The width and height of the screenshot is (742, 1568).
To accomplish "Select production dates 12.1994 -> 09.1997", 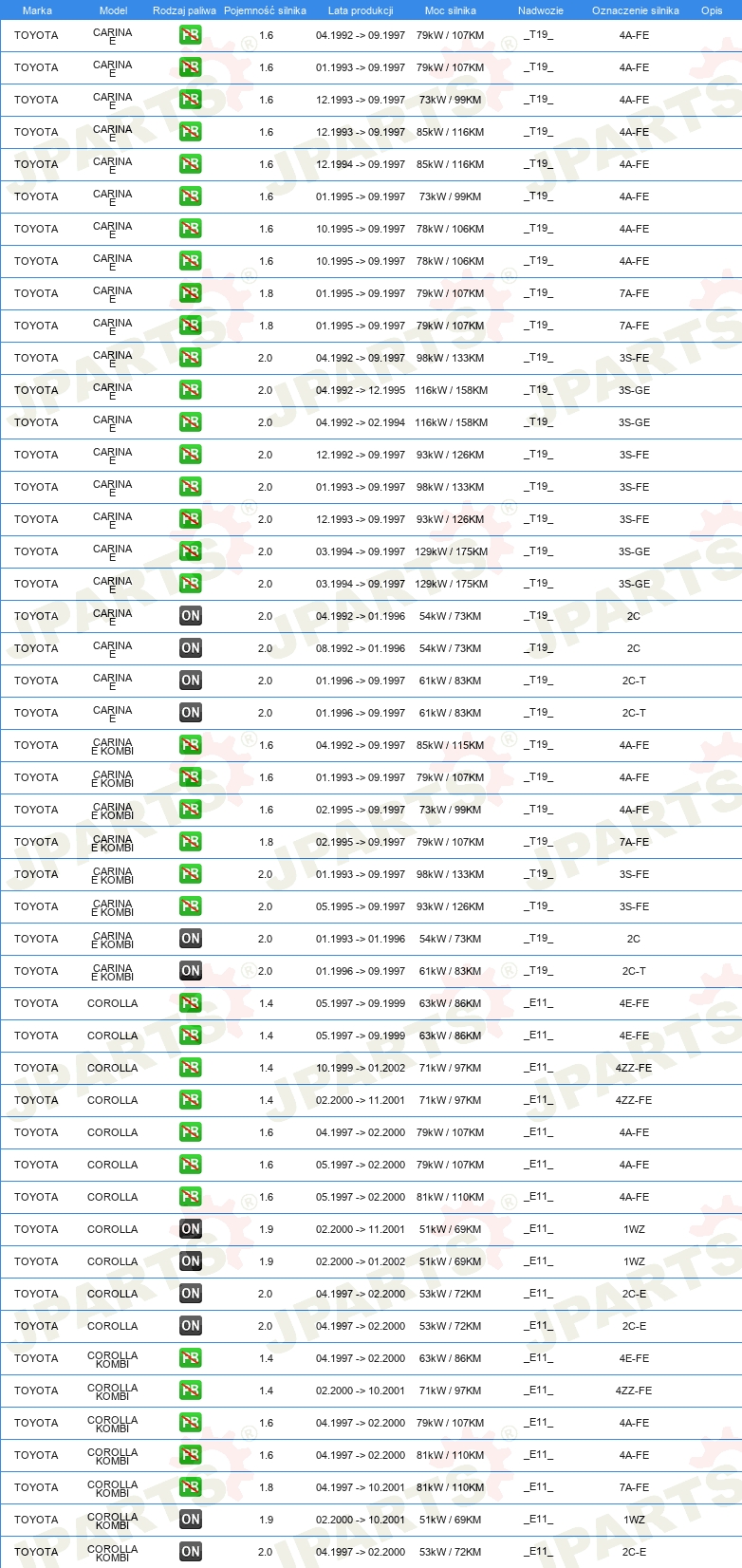I will pos(361,164).
